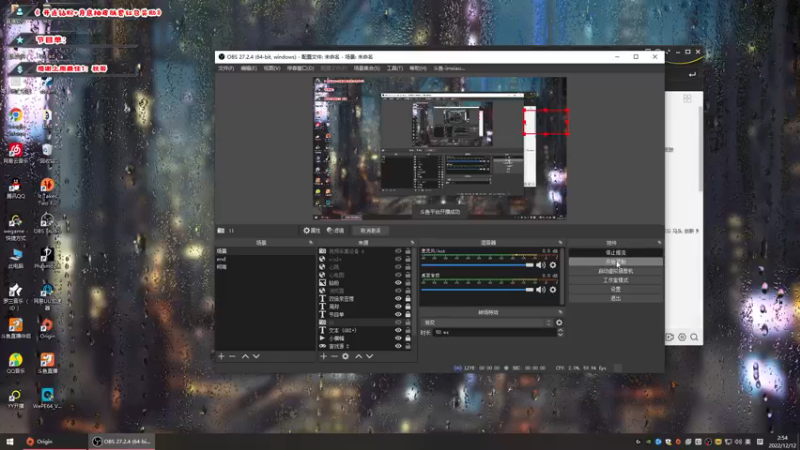
Task: Decrease transition 时长 with down stepper arrow
Action: [560, 334]
